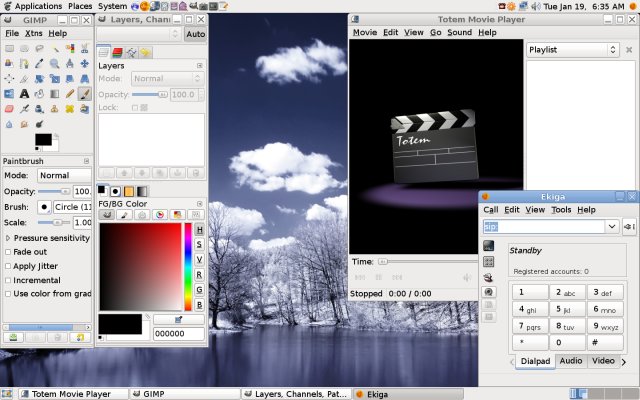
Task: Choose the Eraser tool
Action: [9, 108]
